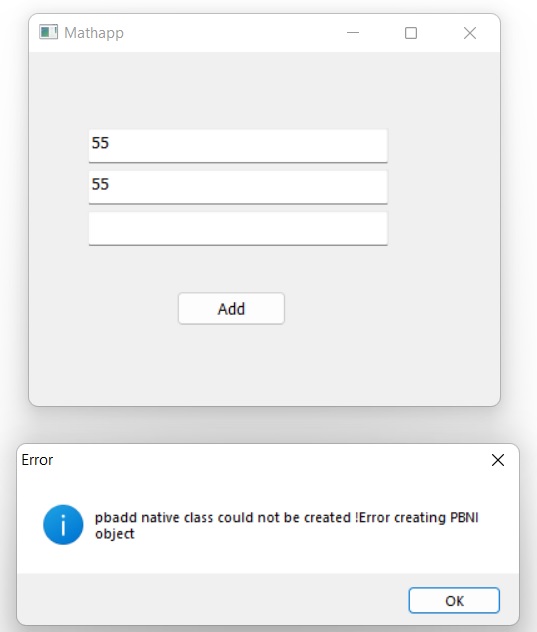Dismiss the error with the OK button

coord(454,601)
